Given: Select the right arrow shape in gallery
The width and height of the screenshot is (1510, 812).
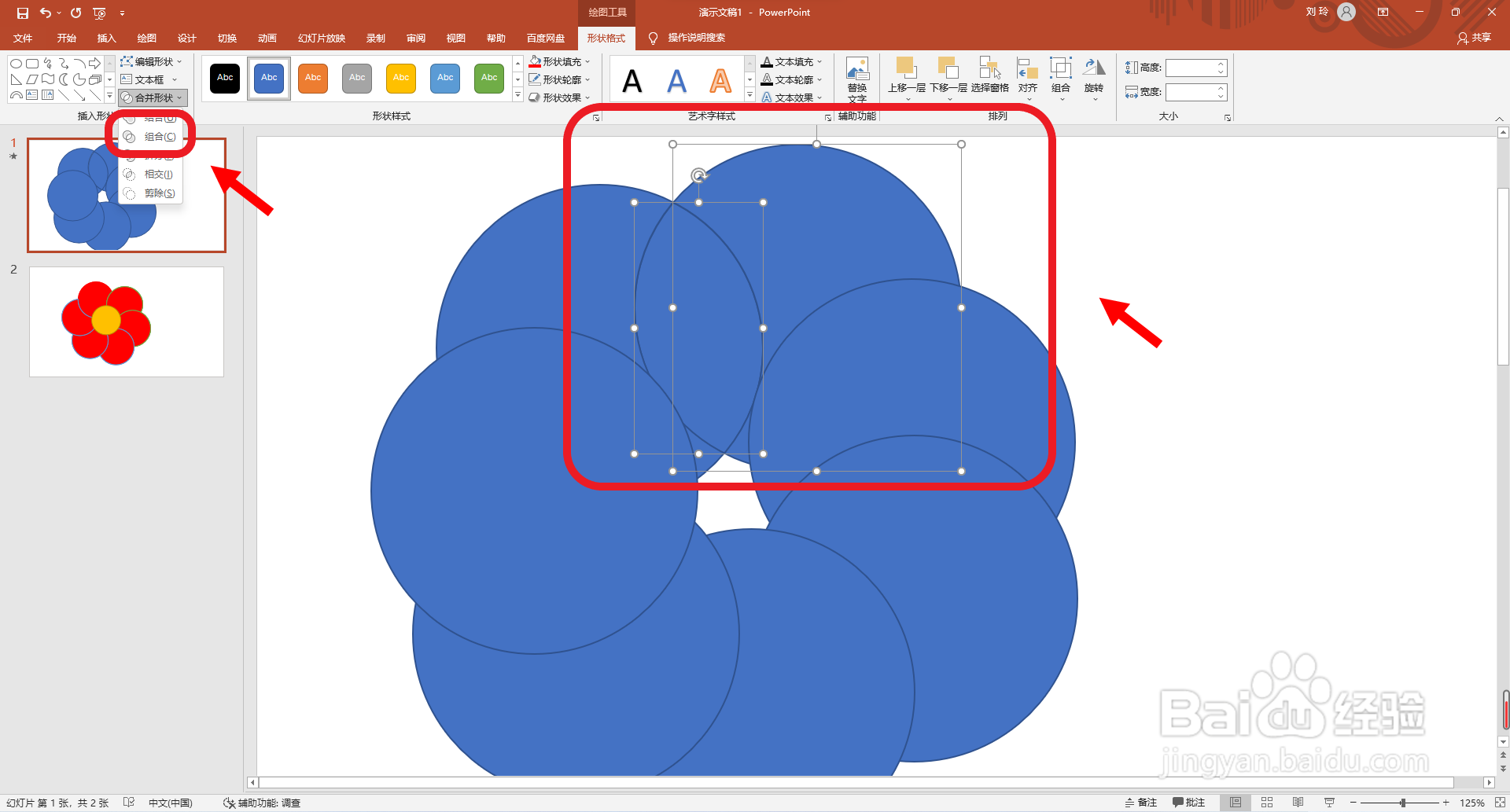Looking at the screenshot, I should (x=94, y=64).
